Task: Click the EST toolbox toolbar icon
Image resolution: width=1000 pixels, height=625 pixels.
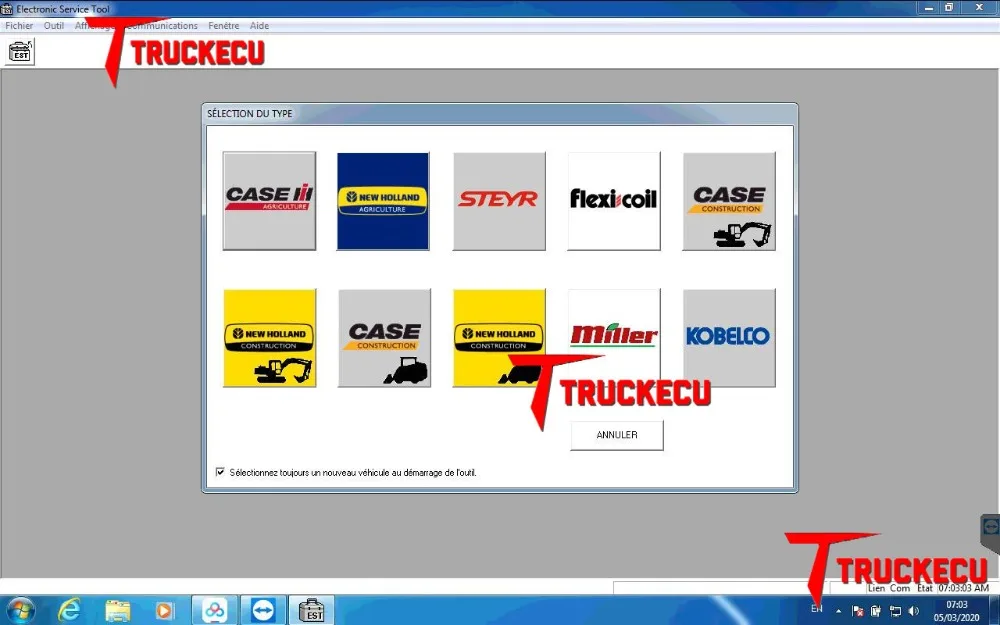Action: [x=20, y=51]
